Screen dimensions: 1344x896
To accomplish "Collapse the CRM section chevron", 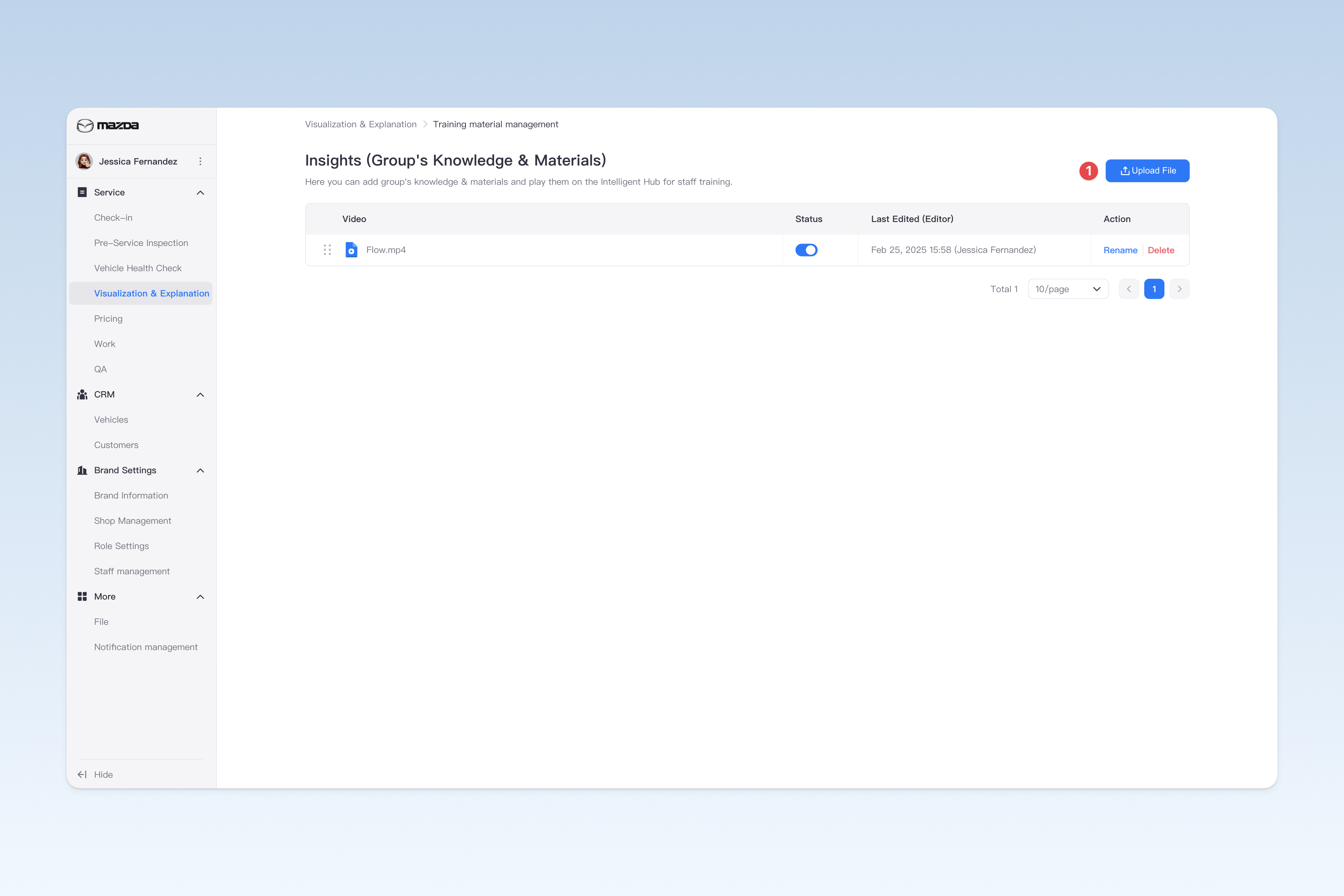I will tap(200, 395).
